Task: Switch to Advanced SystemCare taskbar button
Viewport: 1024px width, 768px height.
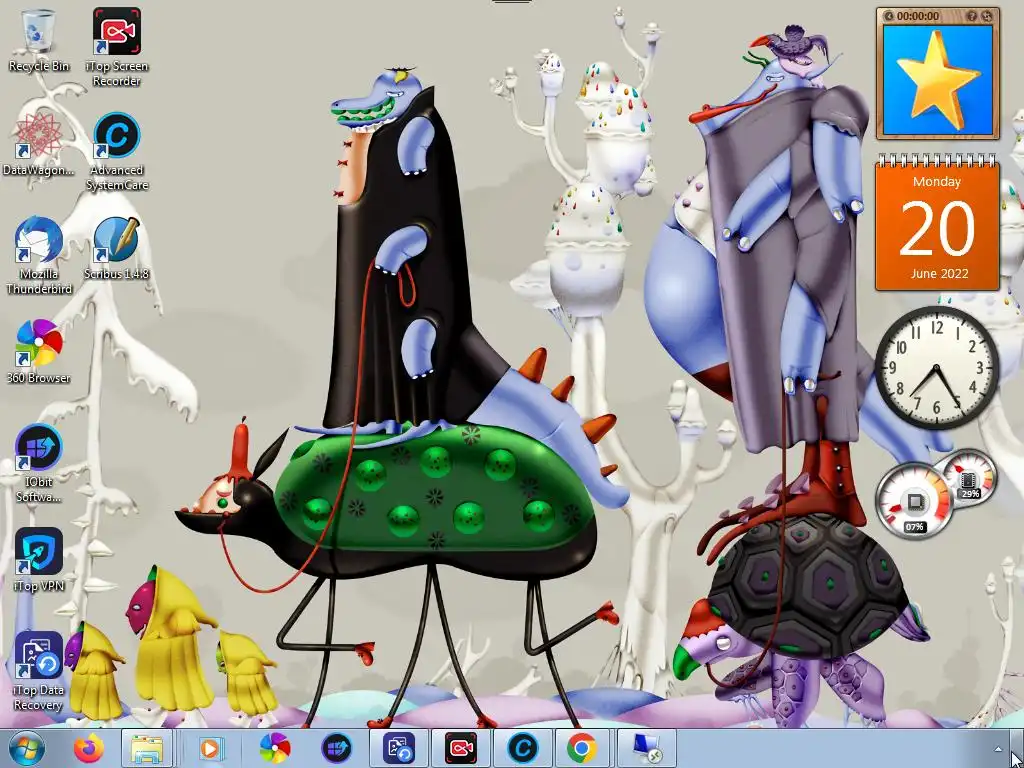Action: pyautogui.click(x=522, y=748)
